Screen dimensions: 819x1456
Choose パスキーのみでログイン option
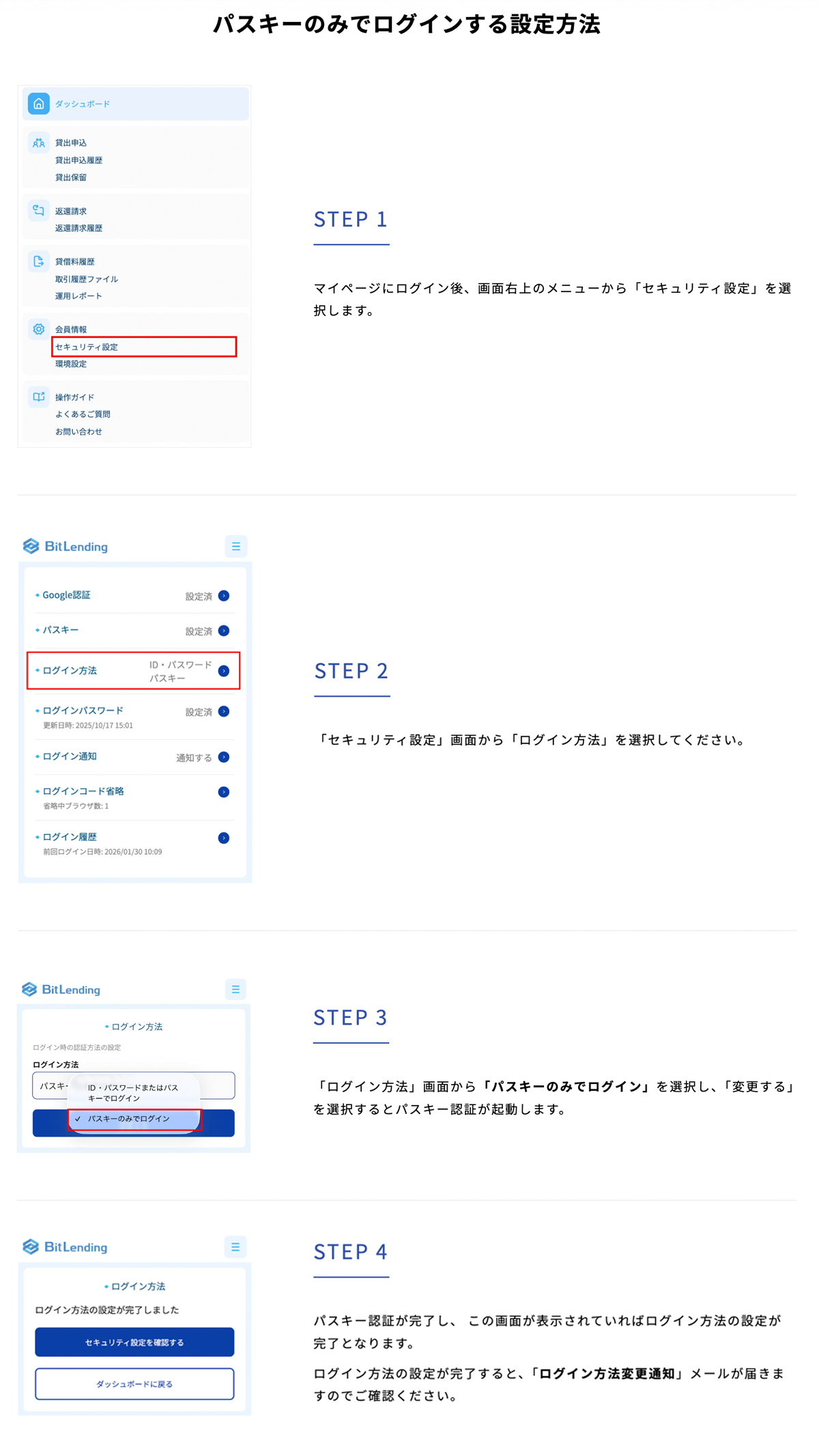(134, 1119)
